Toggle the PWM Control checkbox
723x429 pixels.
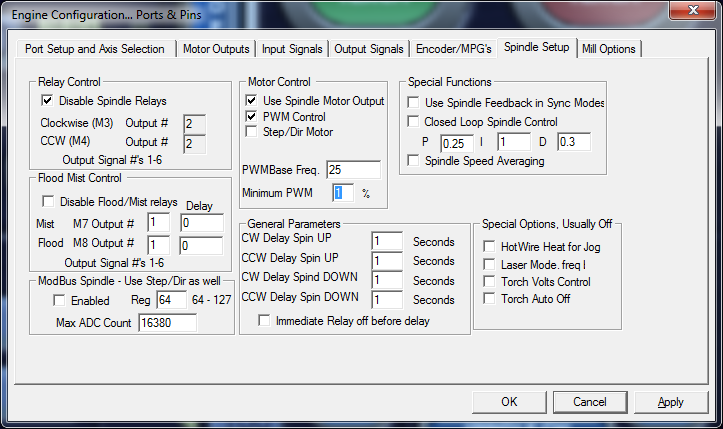(x=252, y=116)
